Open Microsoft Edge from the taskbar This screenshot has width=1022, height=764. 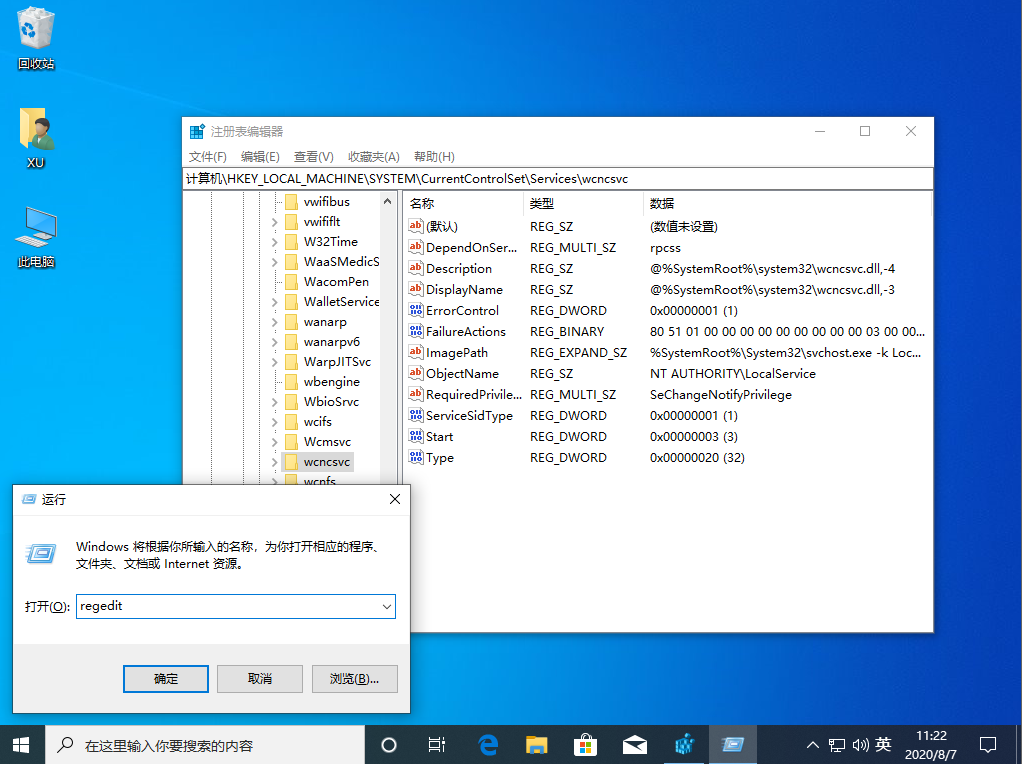tap(487, 744)
